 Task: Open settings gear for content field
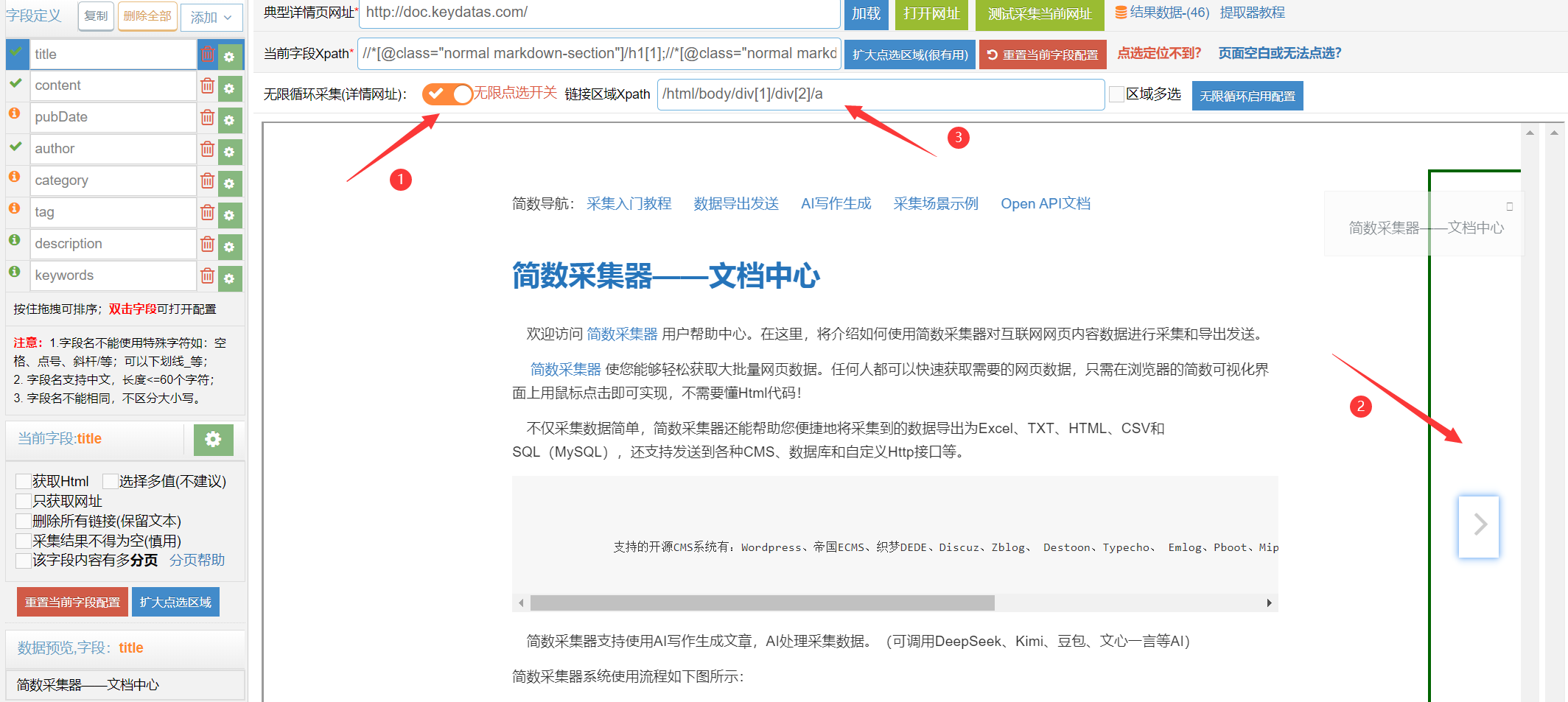click(229, 88)
